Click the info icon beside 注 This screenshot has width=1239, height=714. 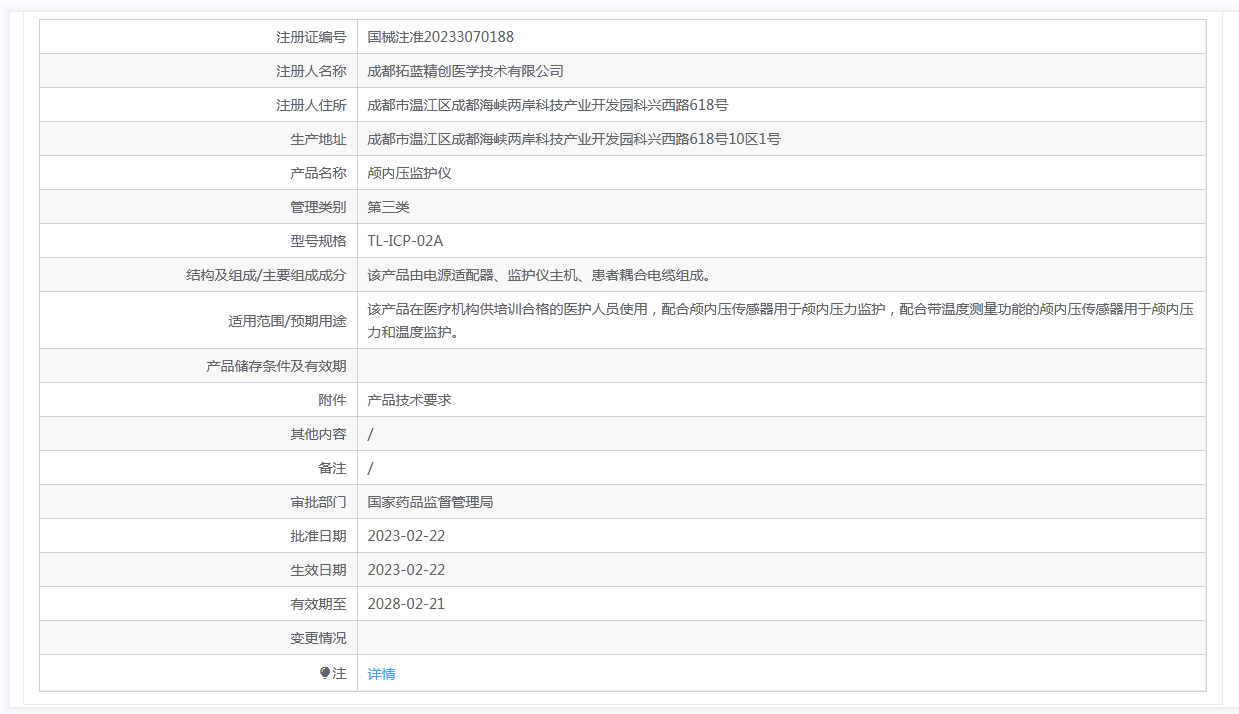coord(325,673)
